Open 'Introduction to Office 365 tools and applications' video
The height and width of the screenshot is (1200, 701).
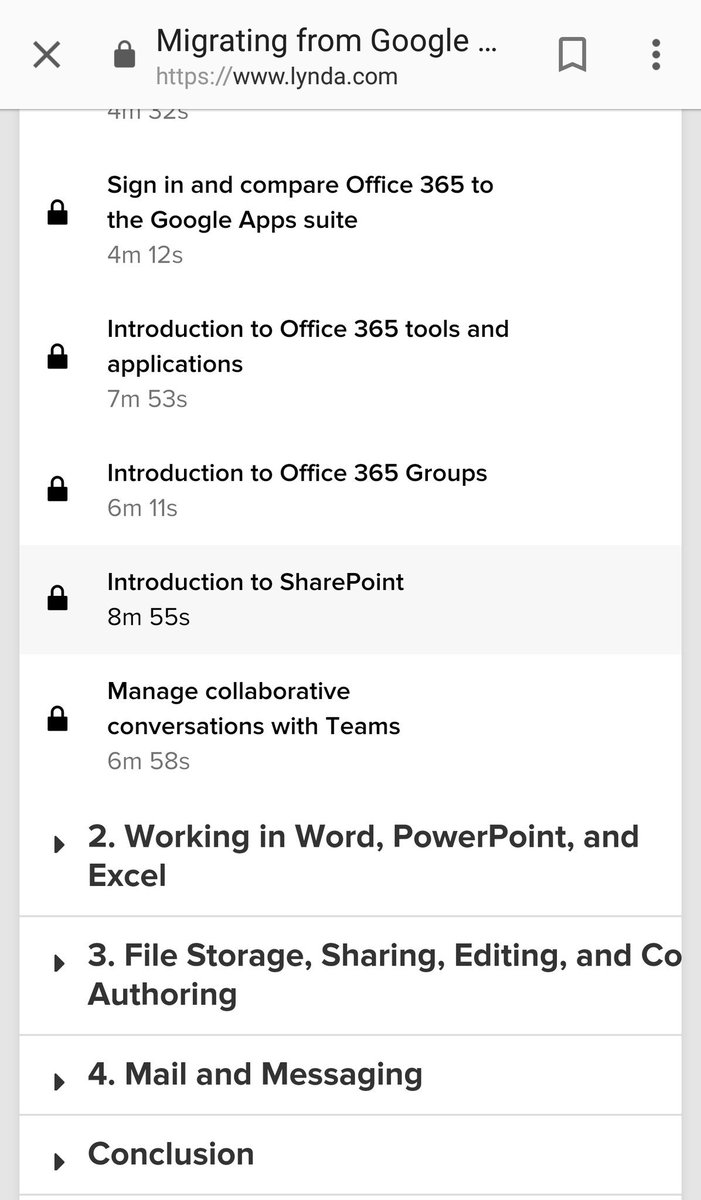point(308,346)
